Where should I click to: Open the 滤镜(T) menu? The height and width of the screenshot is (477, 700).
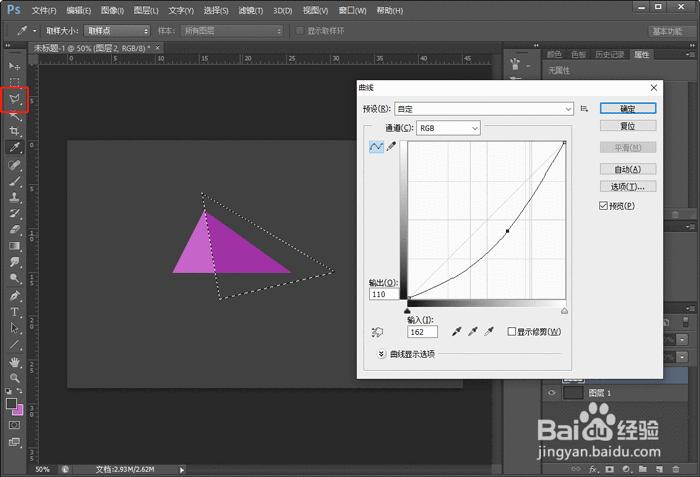(250, 10)
